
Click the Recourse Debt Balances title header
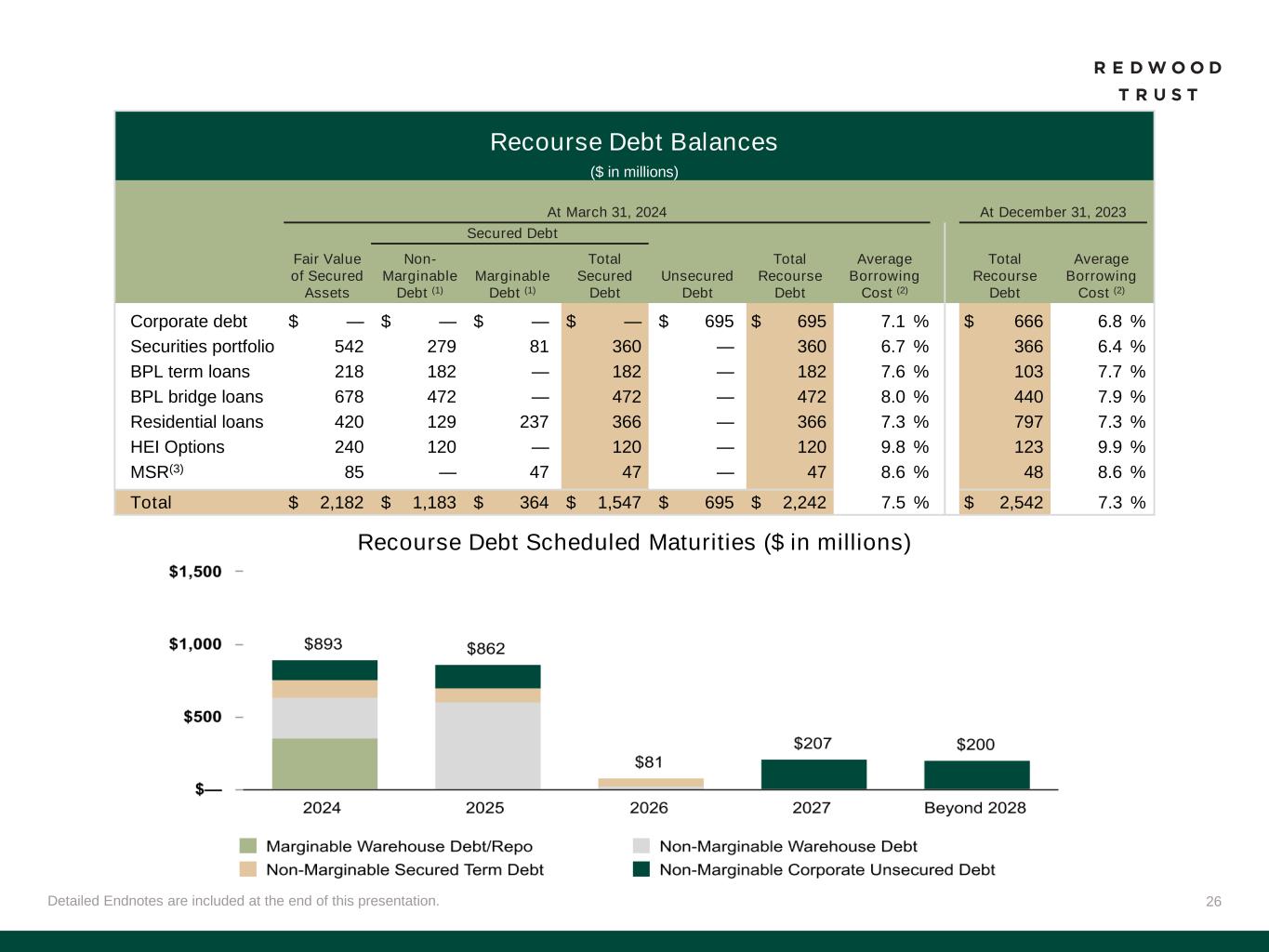tap(633, 142)
